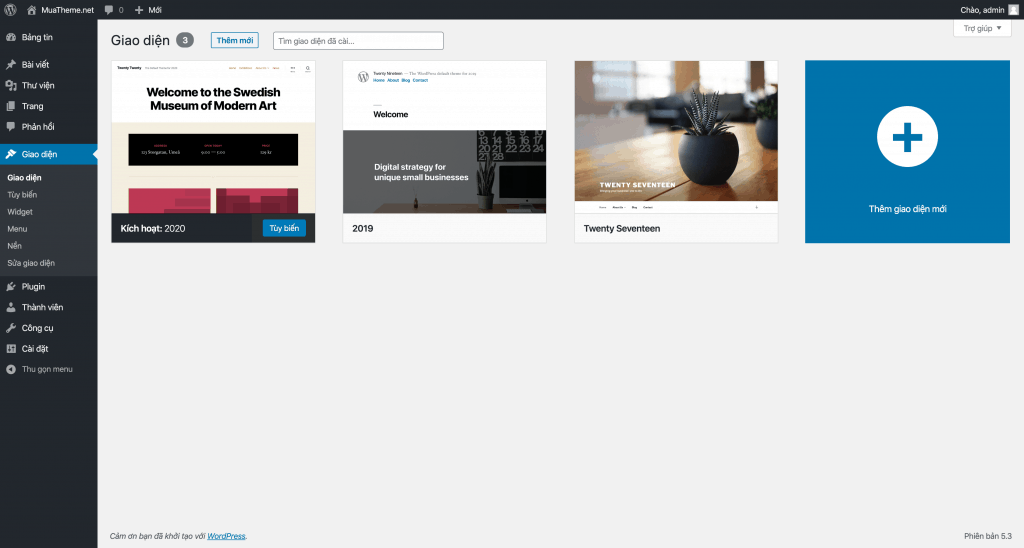Select Giao diện submenu item
The image size is (1024, 548).
pos(24,178)
